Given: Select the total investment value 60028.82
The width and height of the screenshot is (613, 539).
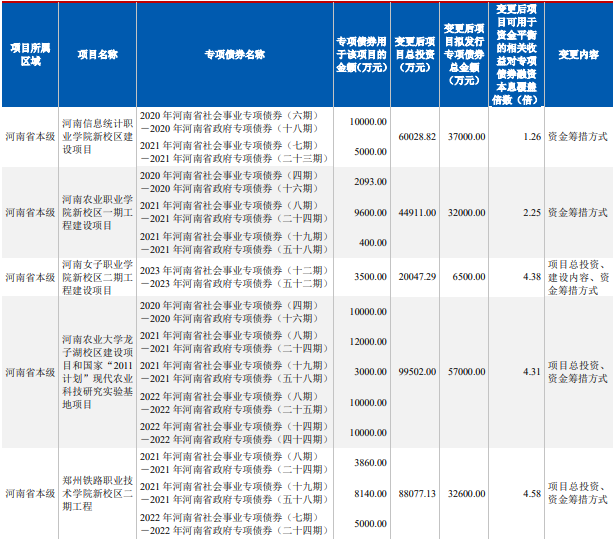Looking at the screenshot, I should coord(416,136).
